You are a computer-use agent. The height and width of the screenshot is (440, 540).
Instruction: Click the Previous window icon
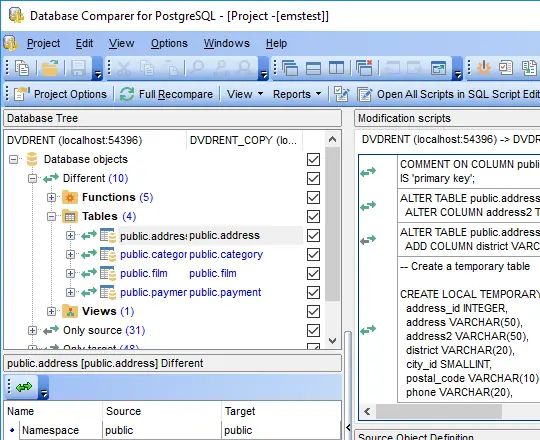392,68
